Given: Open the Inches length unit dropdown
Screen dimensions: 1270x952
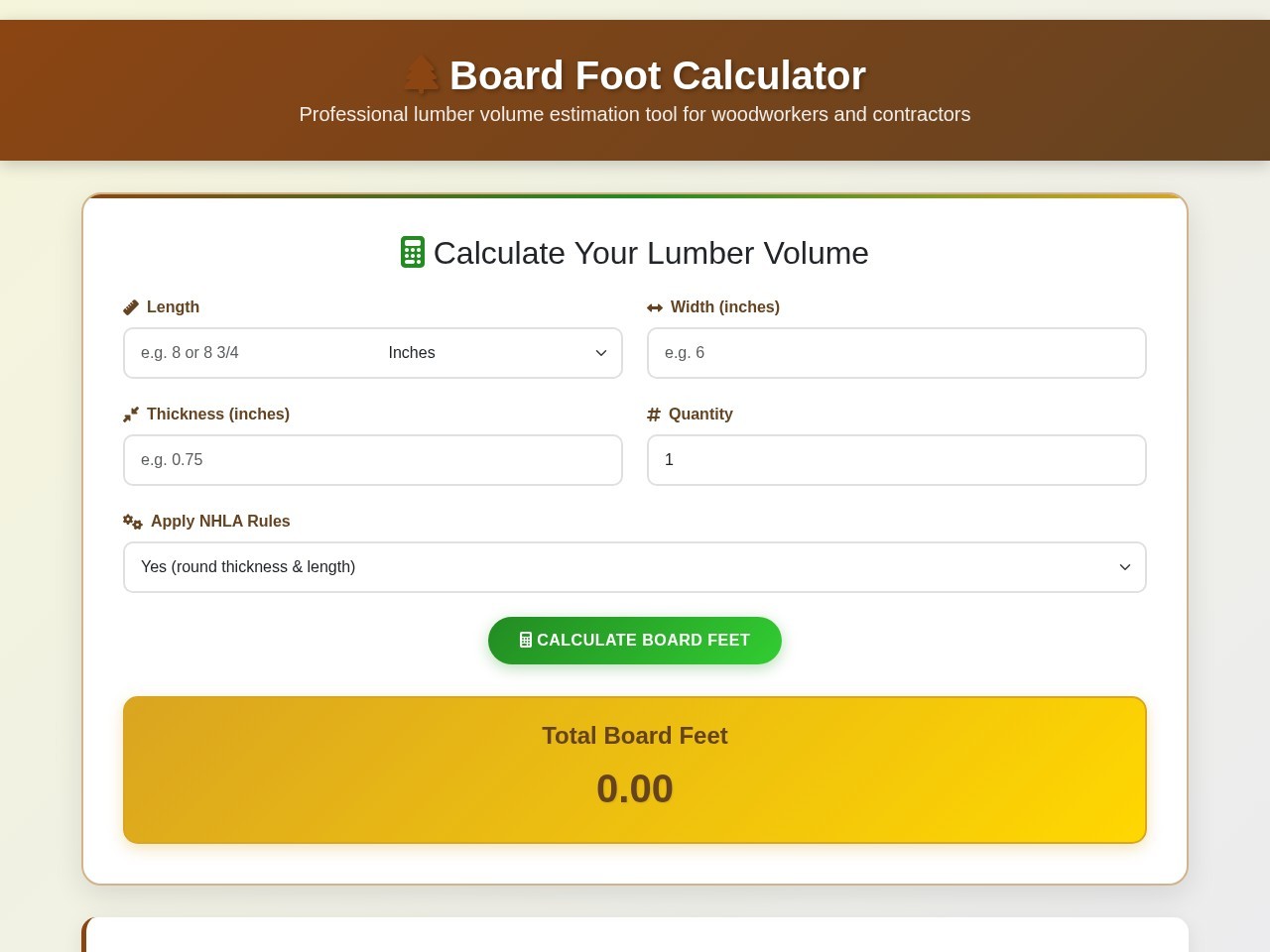Looking at the screenshot, I should click(x=497, y=353).
